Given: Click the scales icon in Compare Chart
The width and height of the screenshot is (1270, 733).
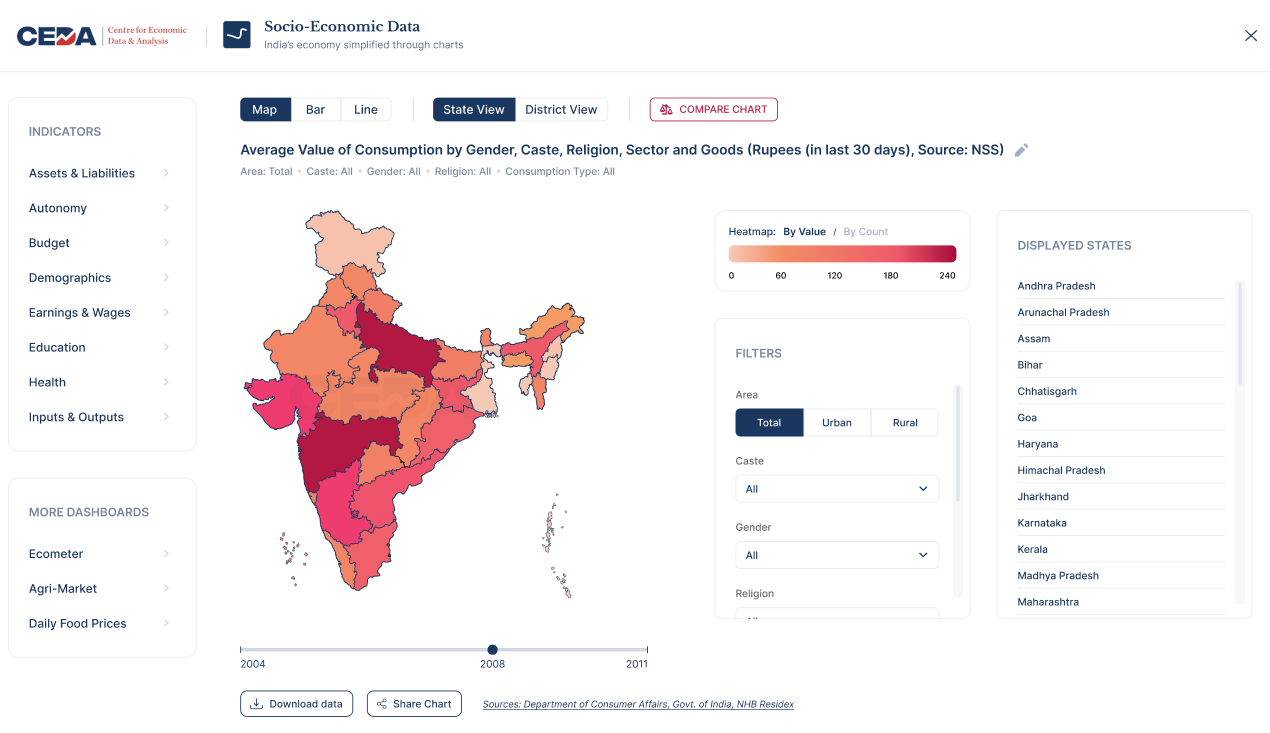Looking at the screenshot, I should pyautogui.click(x=666, y=110).
